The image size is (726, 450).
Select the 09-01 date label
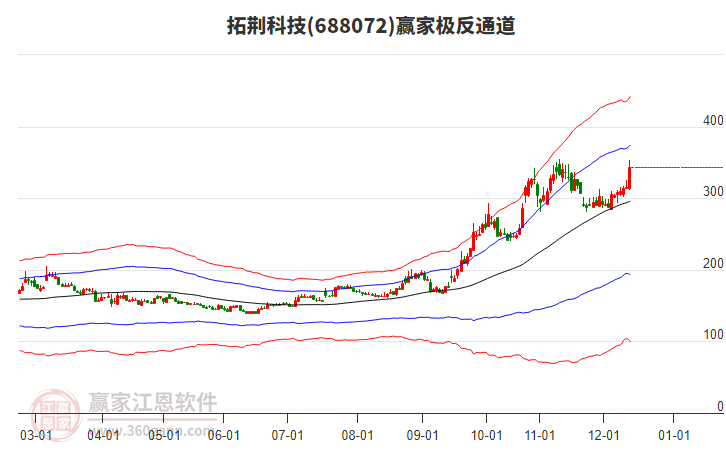click(422, 435)
